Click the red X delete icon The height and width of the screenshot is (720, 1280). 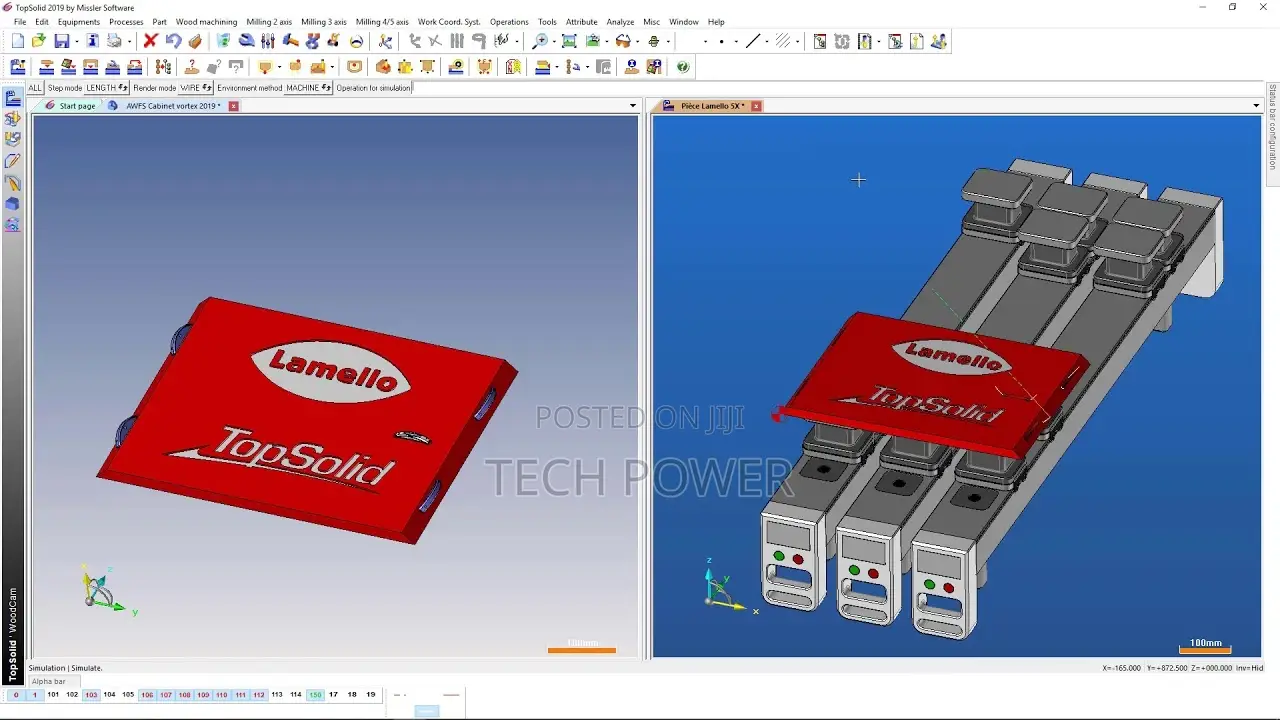click(x=150, y=41)
